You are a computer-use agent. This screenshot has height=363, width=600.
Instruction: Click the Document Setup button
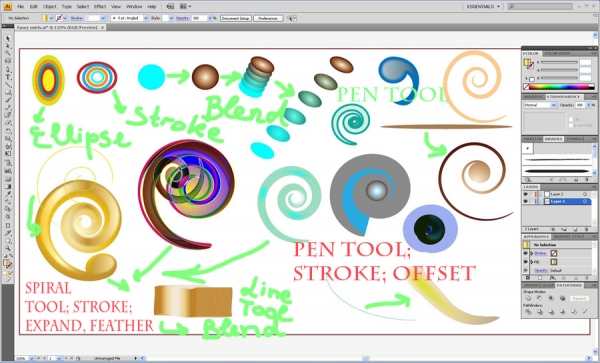[236, 18]
